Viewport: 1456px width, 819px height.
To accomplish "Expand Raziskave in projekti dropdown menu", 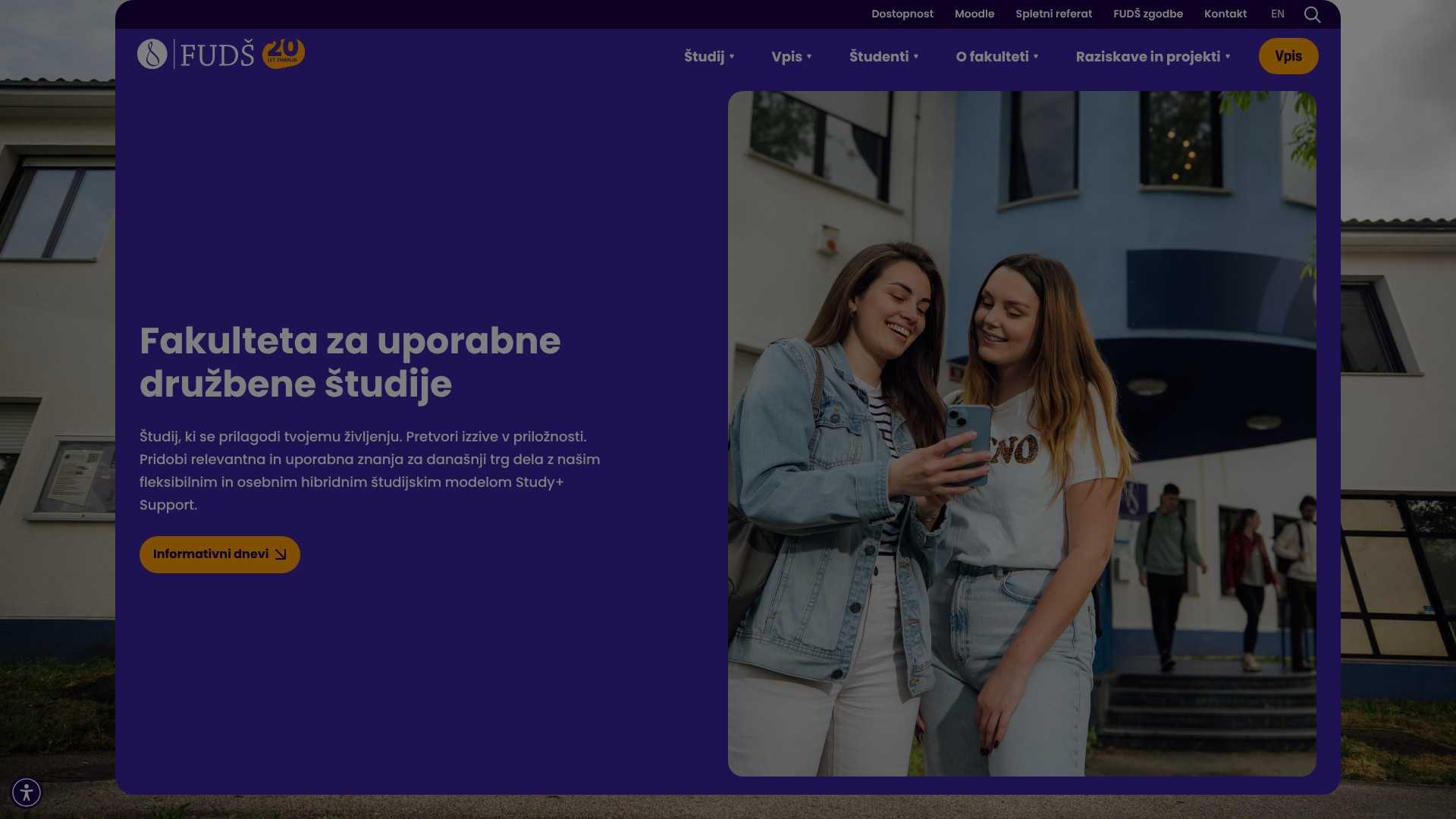I will coord(1152,57).
